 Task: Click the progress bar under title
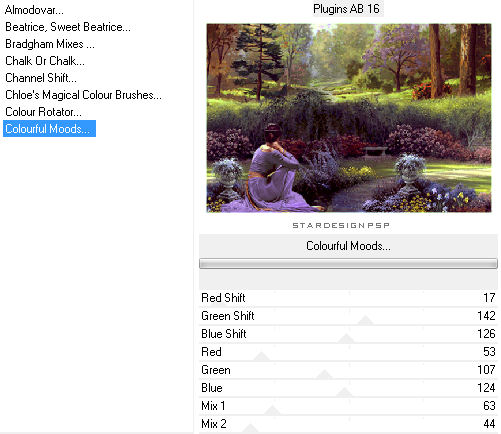coord(348,264)
